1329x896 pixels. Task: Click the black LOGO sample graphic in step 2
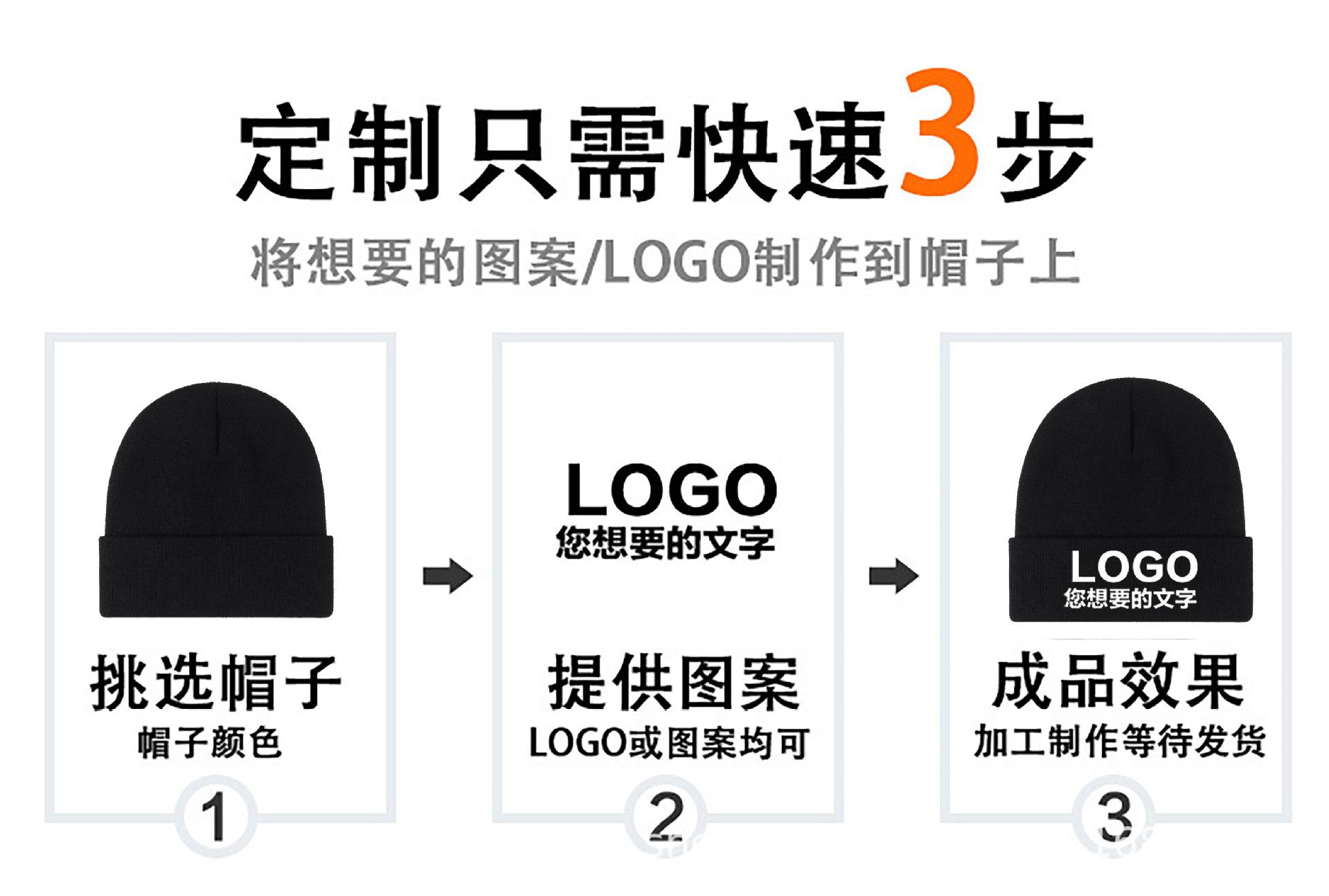(x=671, y=490)
